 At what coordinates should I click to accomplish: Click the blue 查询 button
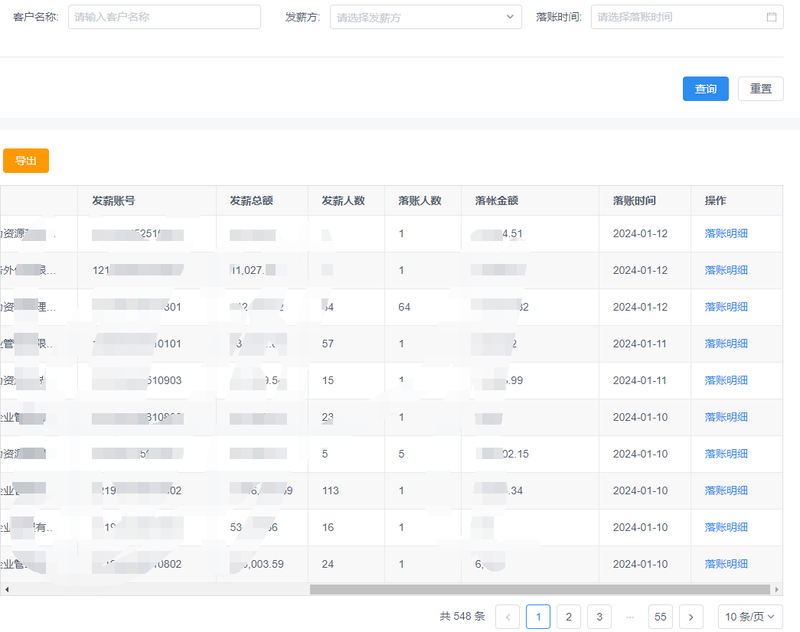point(706,89)
